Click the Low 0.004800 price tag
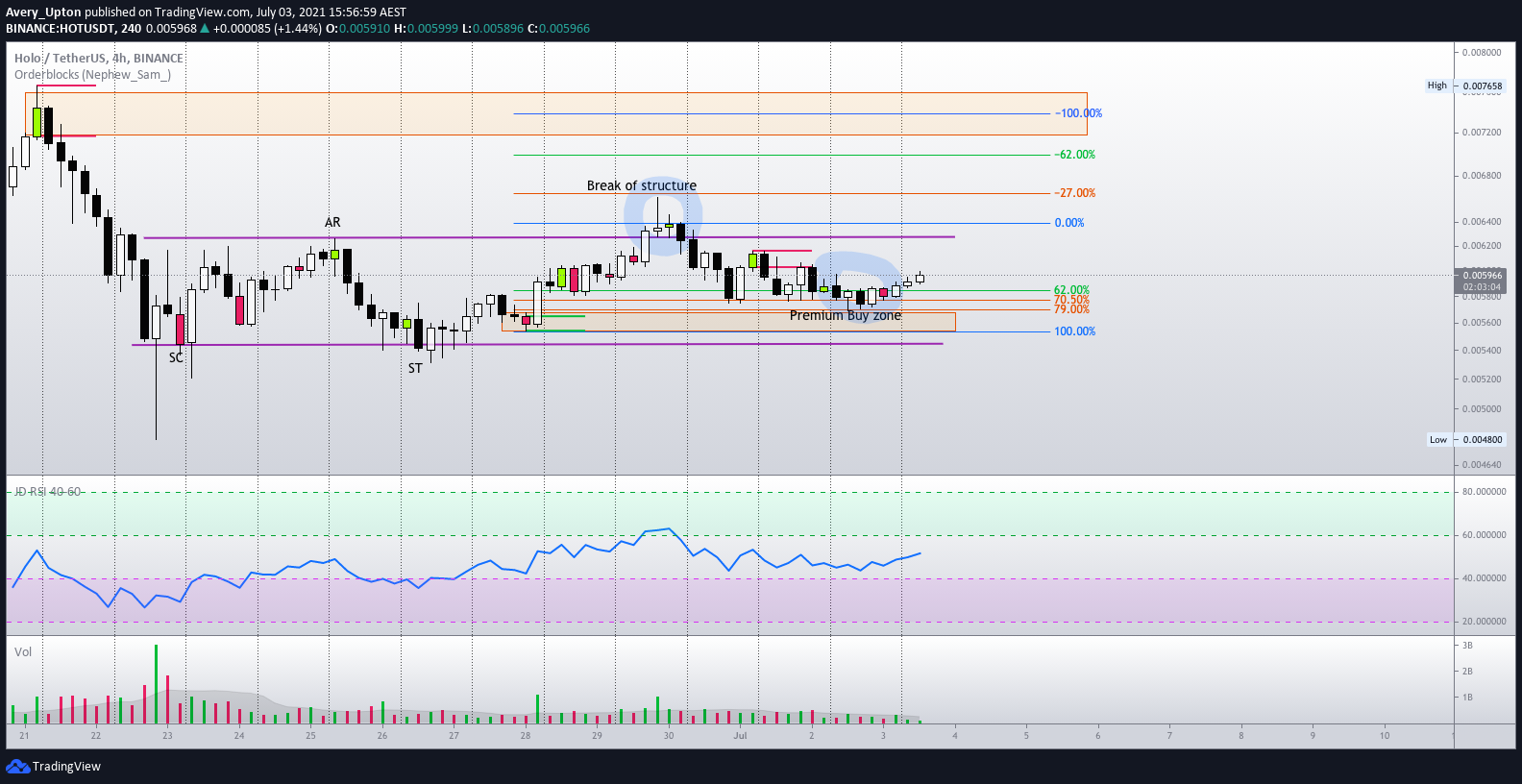Viewport: 1522px width, 784px height. pos(1465,439)
